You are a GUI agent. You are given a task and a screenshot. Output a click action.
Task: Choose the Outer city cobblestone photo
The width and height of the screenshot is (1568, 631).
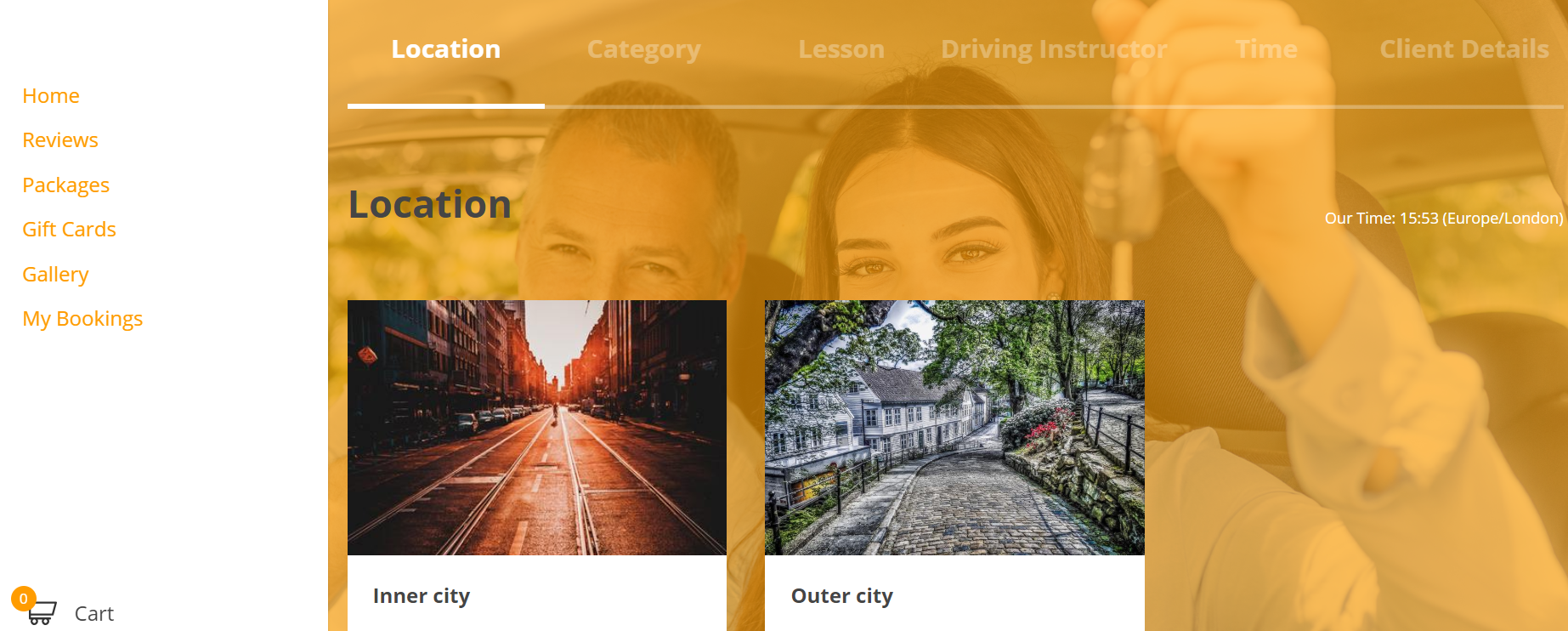tap(954, 428)
